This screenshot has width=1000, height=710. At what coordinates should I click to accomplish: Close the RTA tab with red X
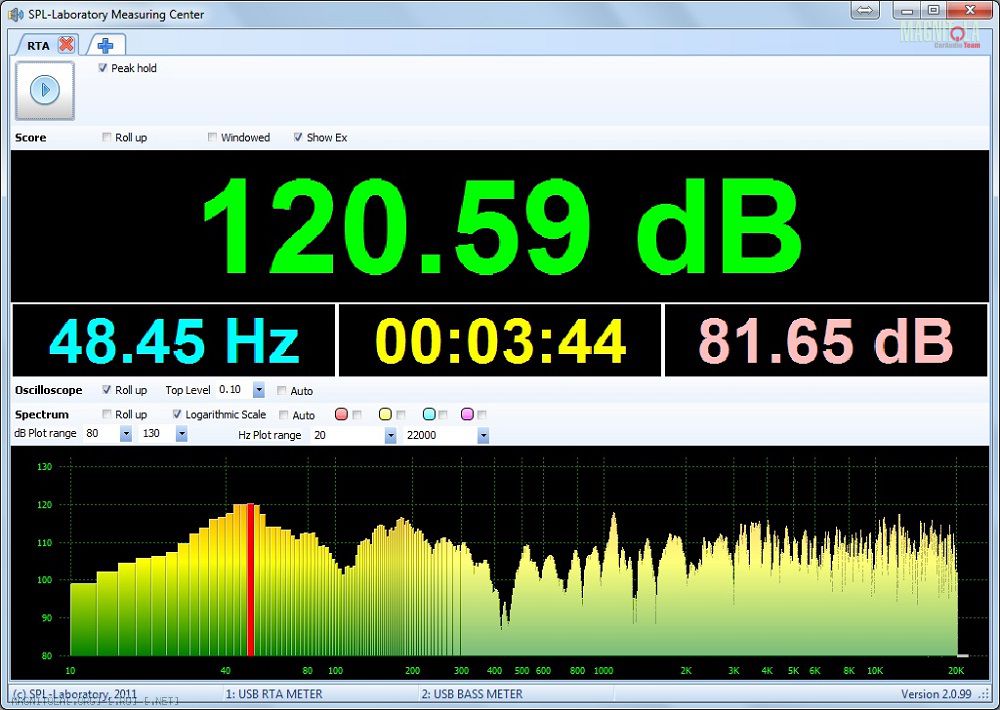point(66,44)
